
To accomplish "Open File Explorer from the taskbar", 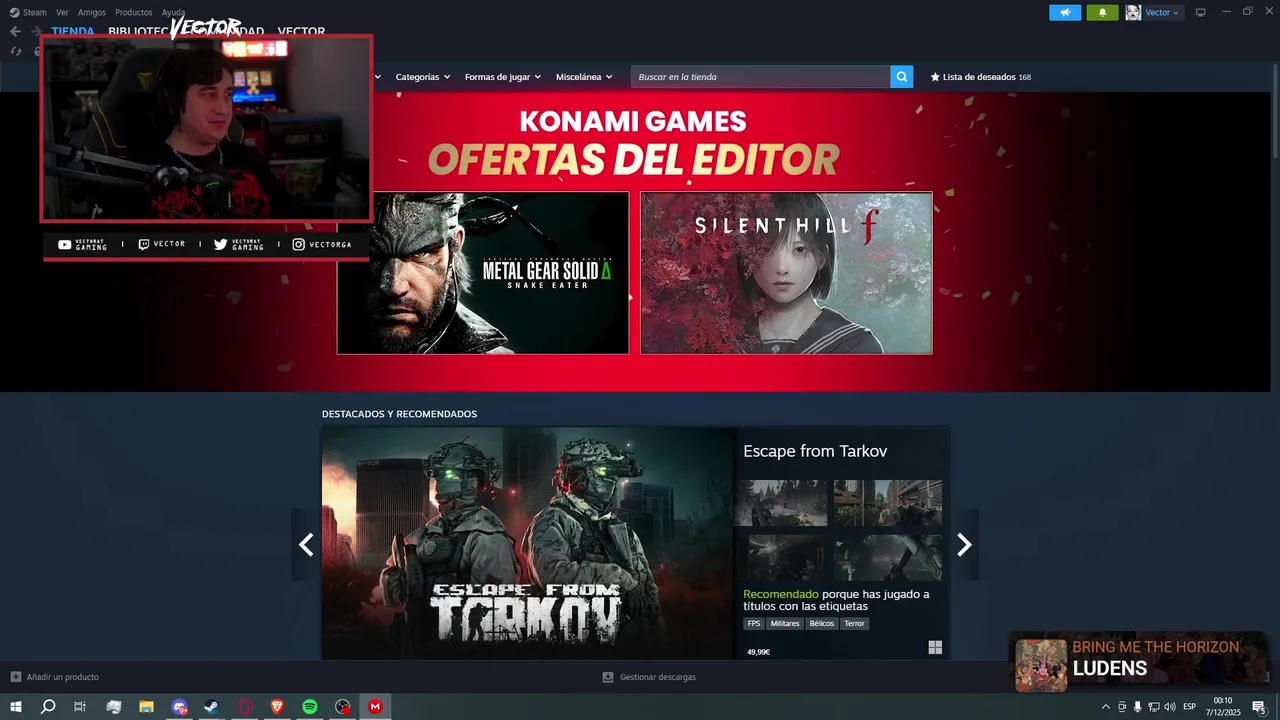I will pyautogui.click(x=146, y=707).
